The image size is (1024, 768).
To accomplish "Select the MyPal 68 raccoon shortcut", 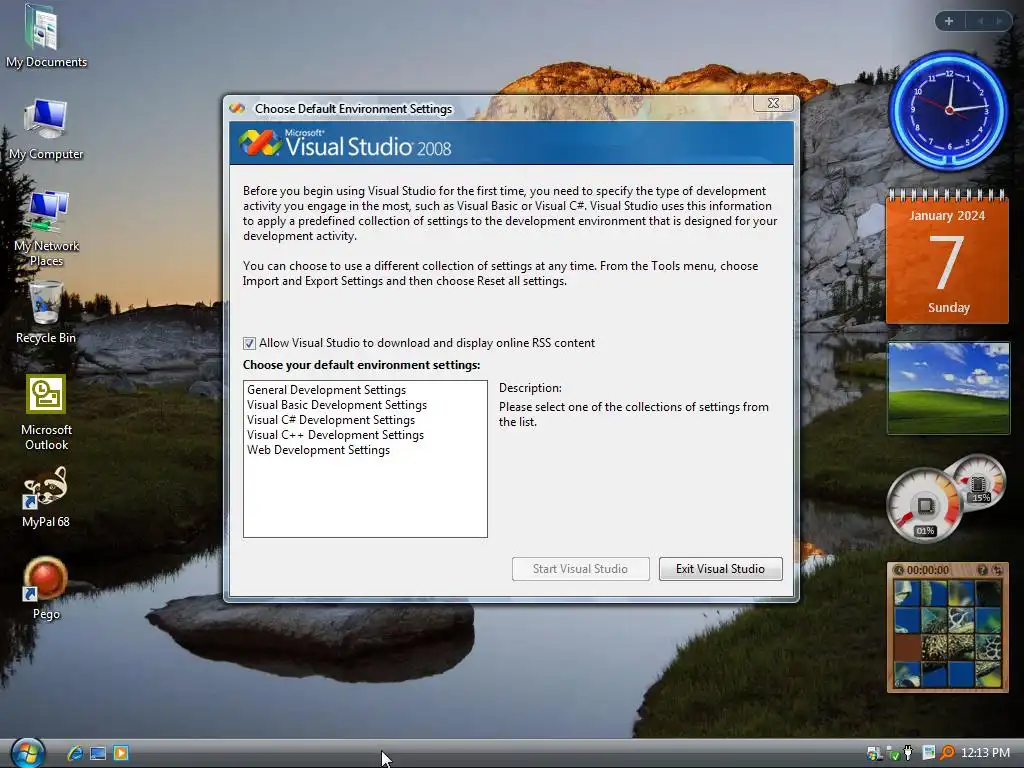I will pyautogui.click(x=46, y=496).
